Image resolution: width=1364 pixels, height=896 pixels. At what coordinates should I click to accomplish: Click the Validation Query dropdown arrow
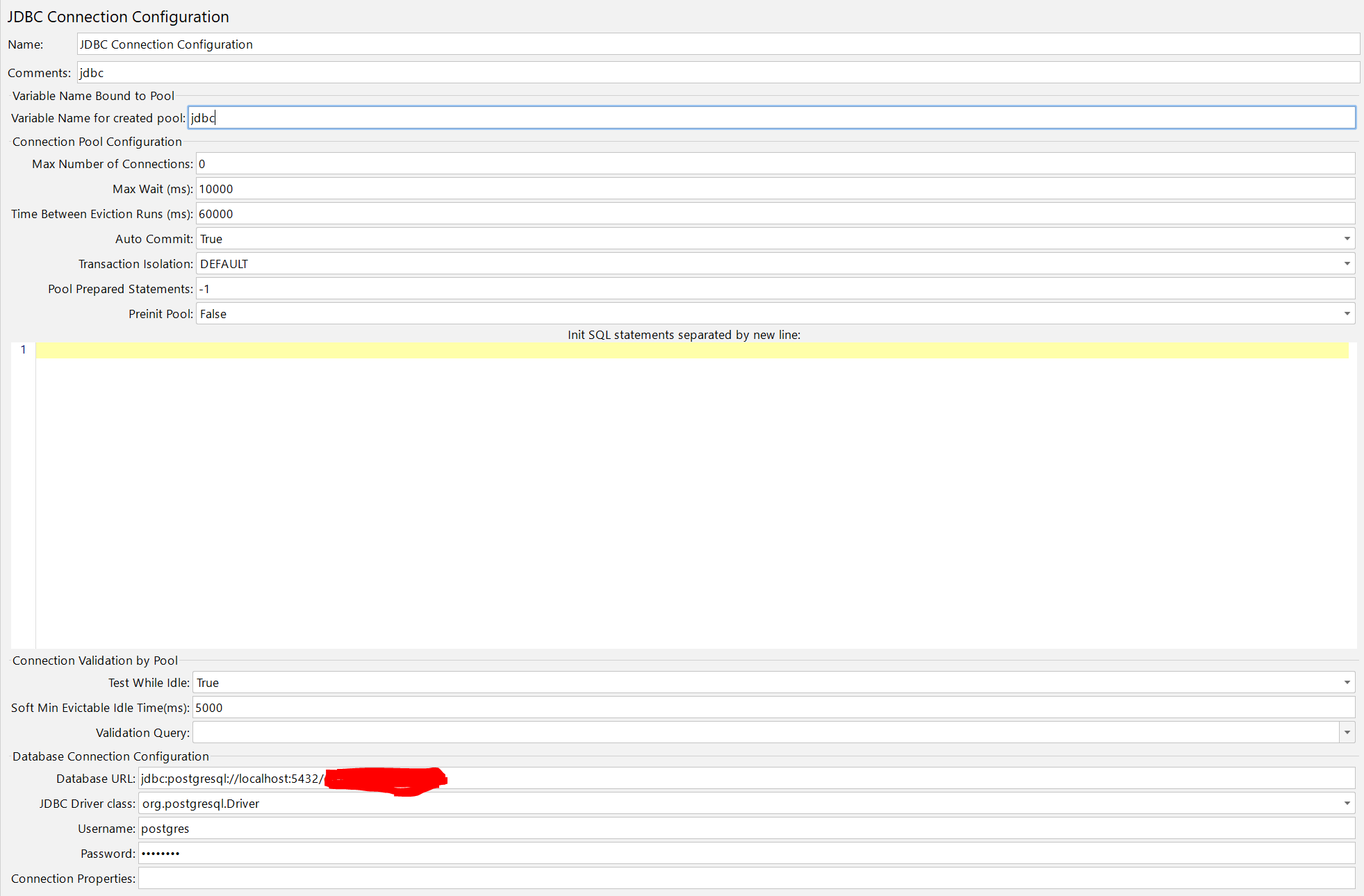tap(1347, 732)
